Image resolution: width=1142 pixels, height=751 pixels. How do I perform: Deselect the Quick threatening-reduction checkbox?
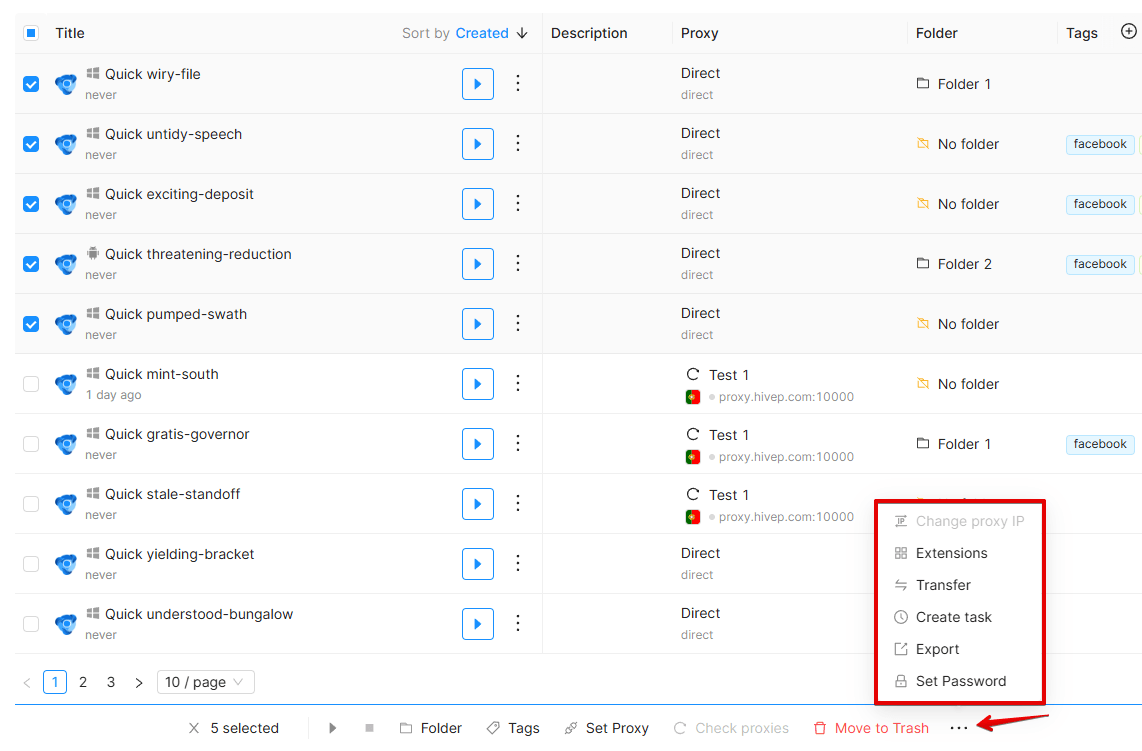click(31, 264)
